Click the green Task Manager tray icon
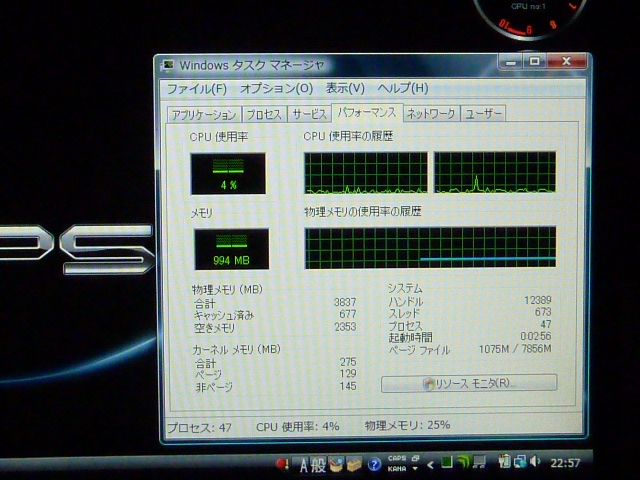Screen dimensions: 640x480 pos(447,462)
